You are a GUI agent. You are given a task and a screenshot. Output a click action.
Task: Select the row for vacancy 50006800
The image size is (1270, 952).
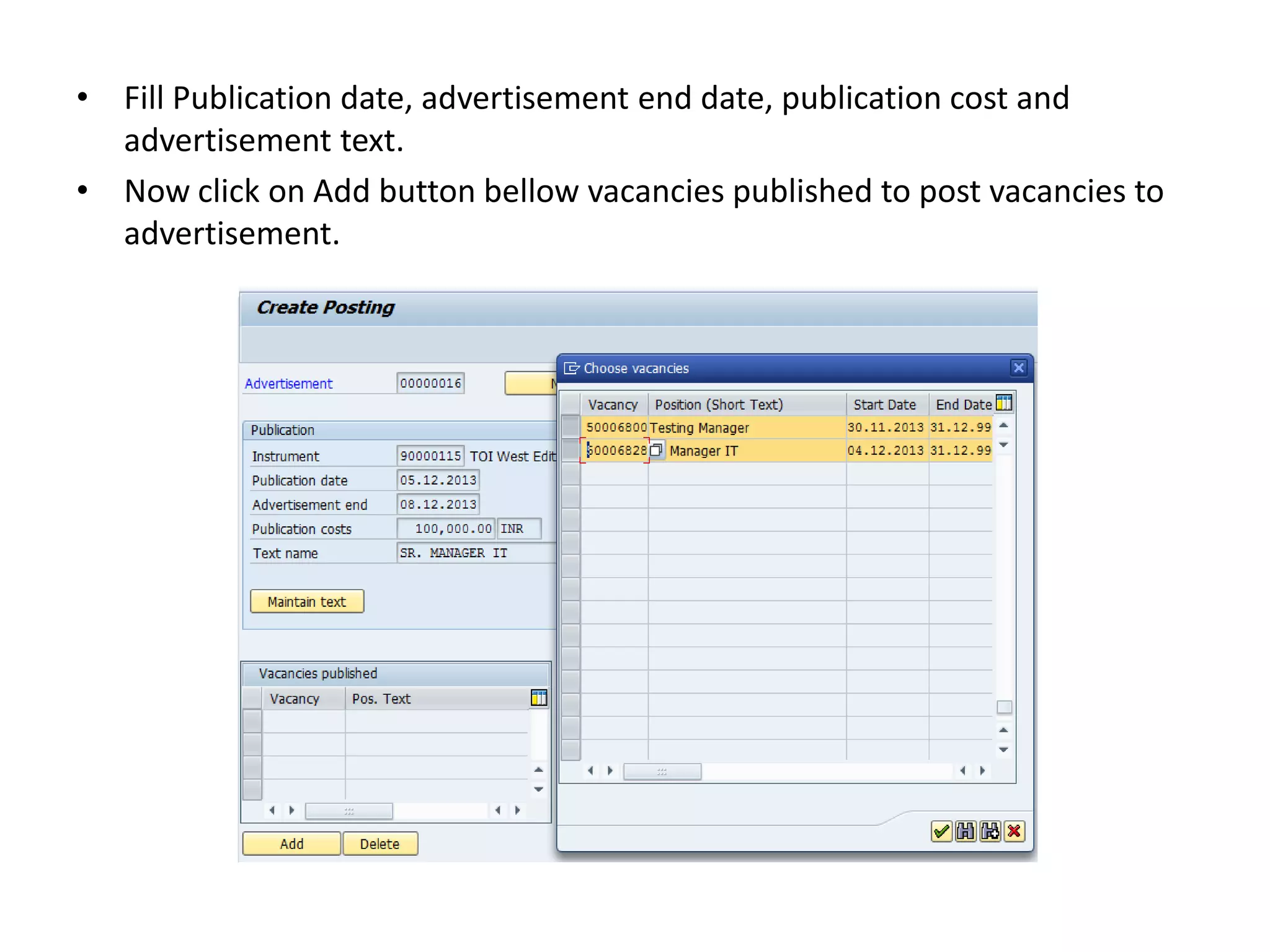pyautogui.click(x=571, y=427)
